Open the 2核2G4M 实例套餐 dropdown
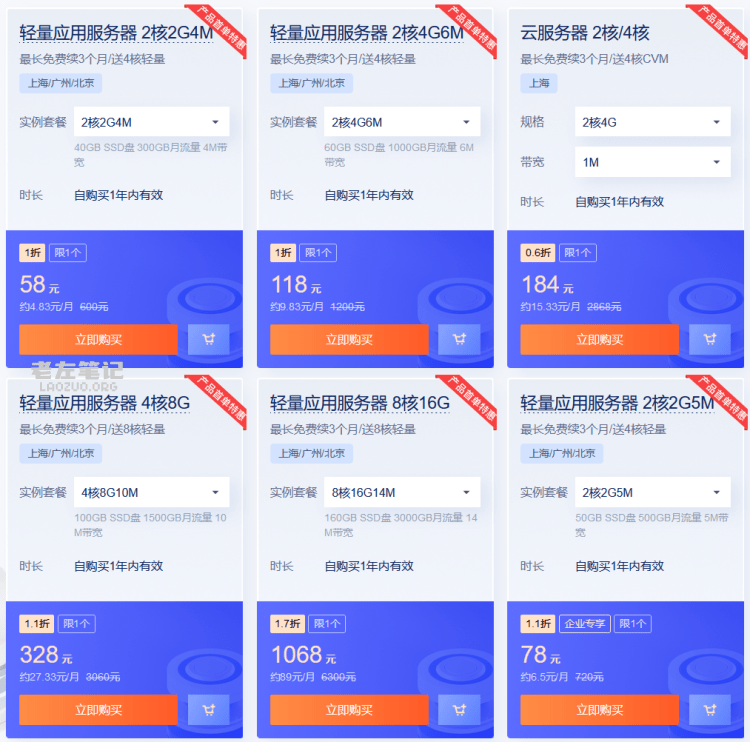The width and height of the screenshot is (750, 742). [152, 122]
